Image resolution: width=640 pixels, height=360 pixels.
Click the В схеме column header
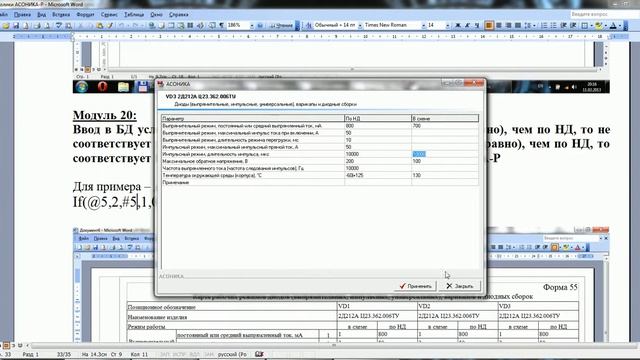pos(445,118)
